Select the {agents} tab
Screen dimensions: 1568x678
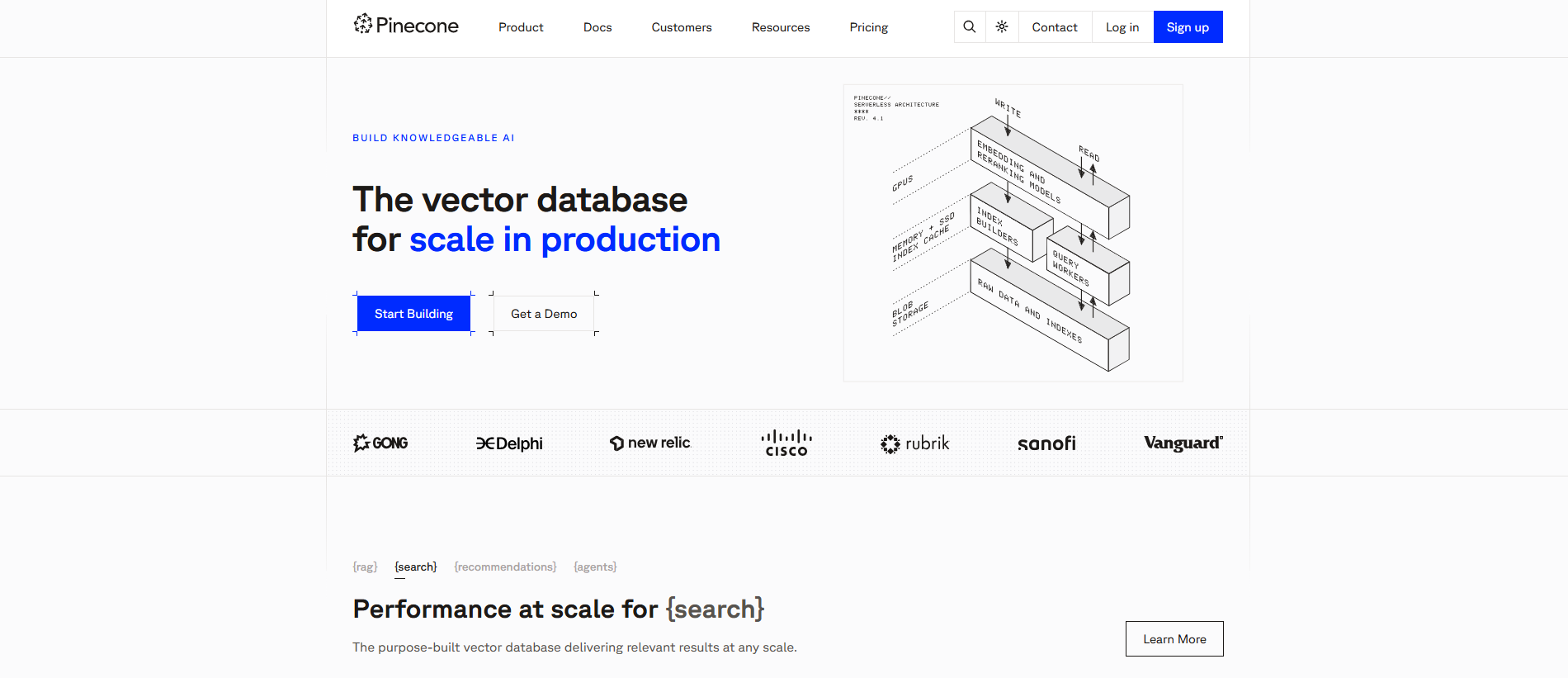(x=595, y=567)
